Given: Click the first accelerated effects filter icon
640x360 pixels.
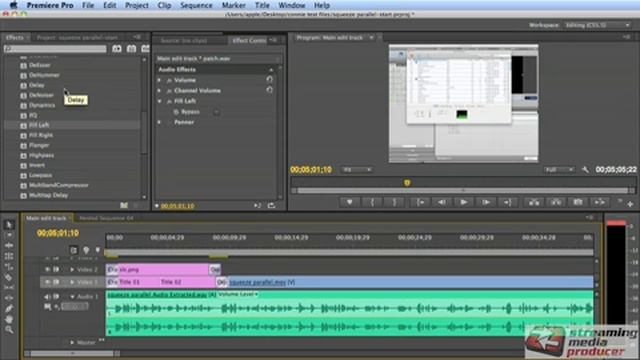Looking at the screenshot, I should click(x=117, y=49).
